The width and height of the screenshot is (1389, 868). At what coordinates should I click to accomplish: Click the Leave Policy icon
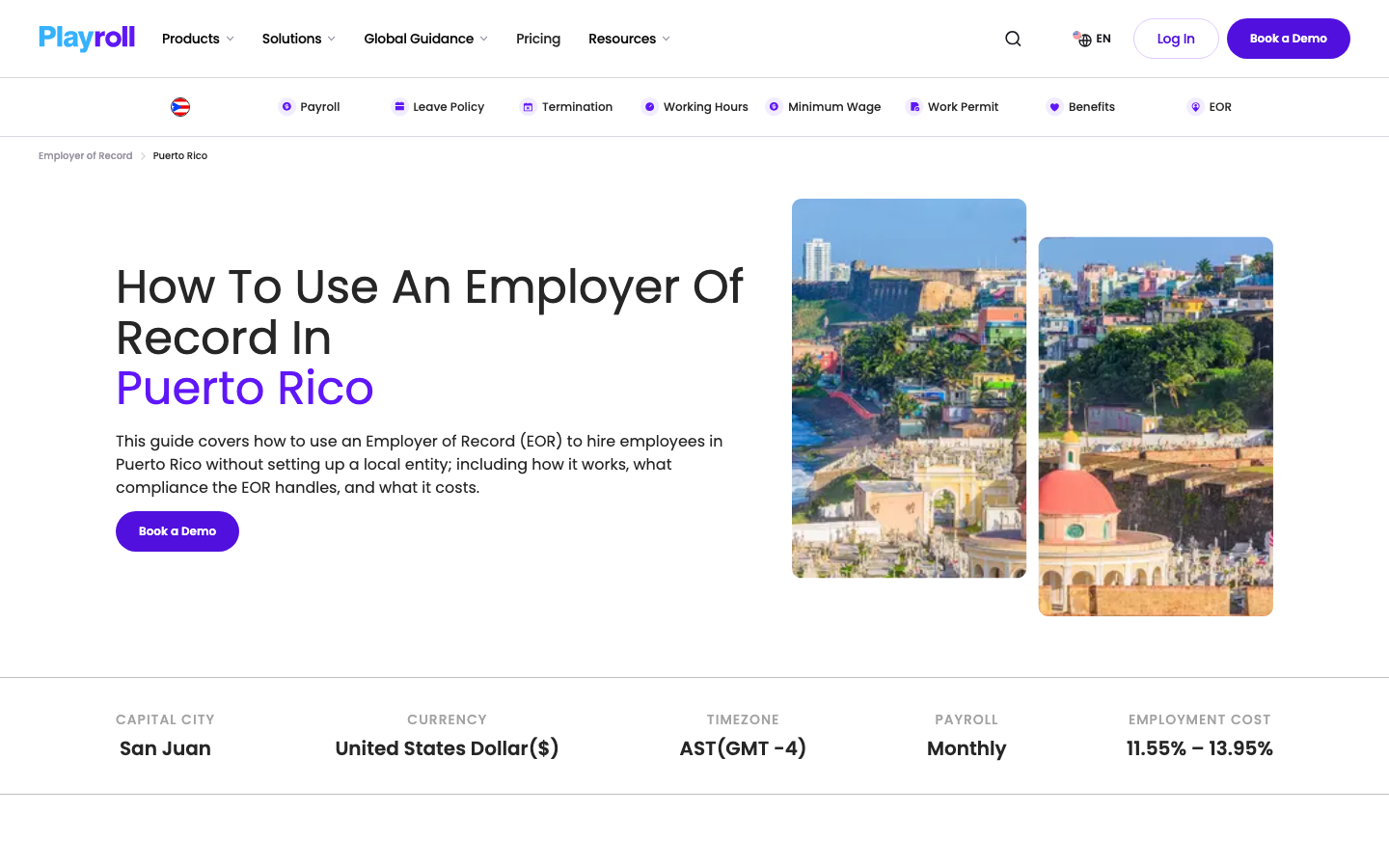[x=399, y=107]
